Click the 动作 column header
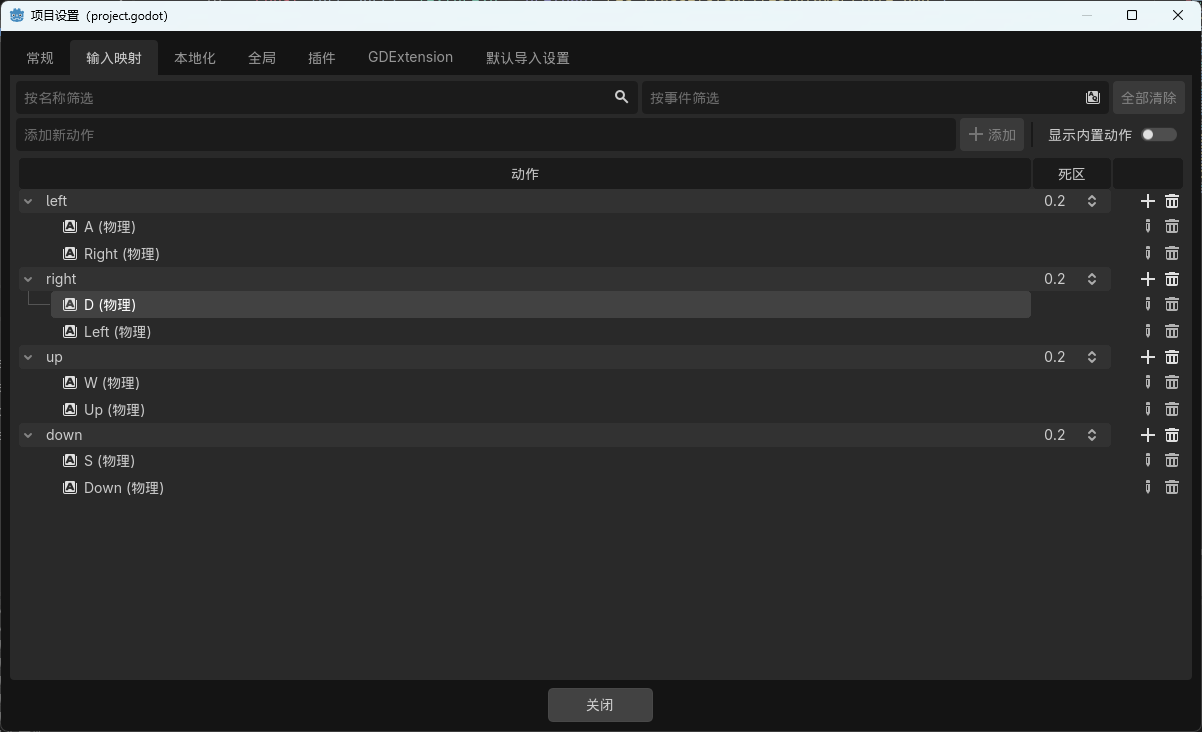 click(525, 174)
